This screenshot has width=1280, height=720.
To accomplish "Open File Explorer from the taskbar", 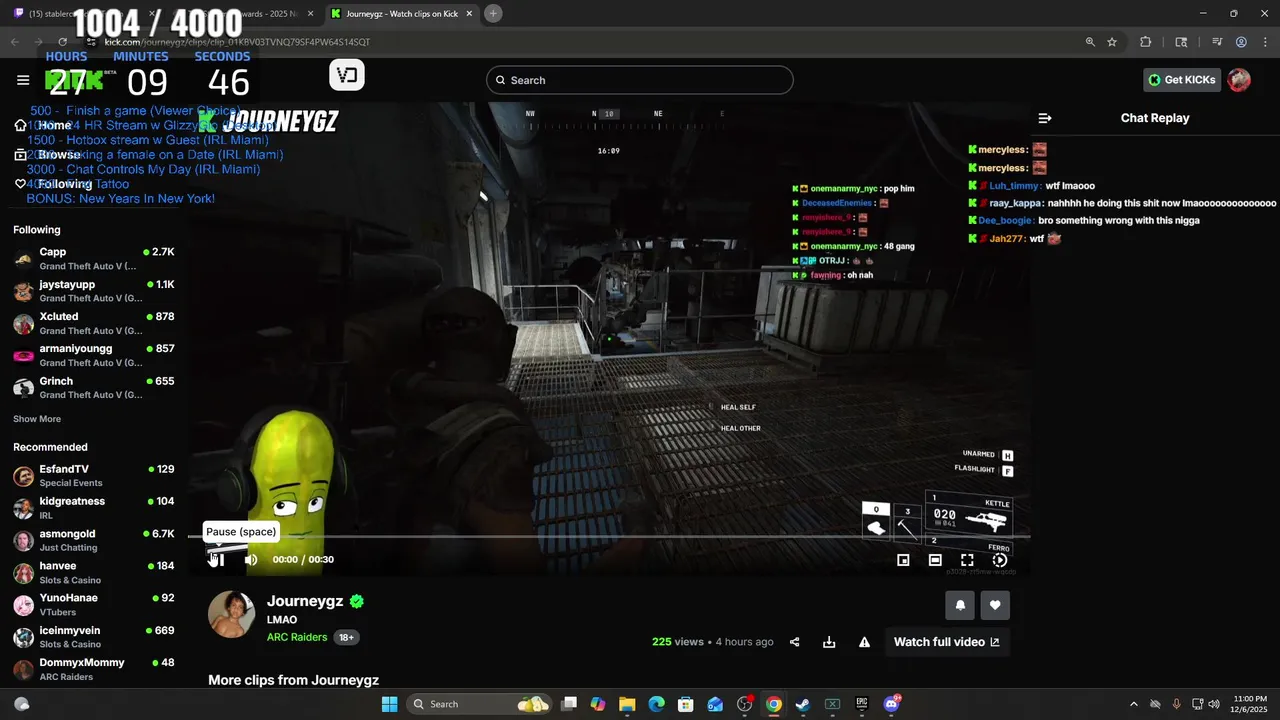I will 627,704.
